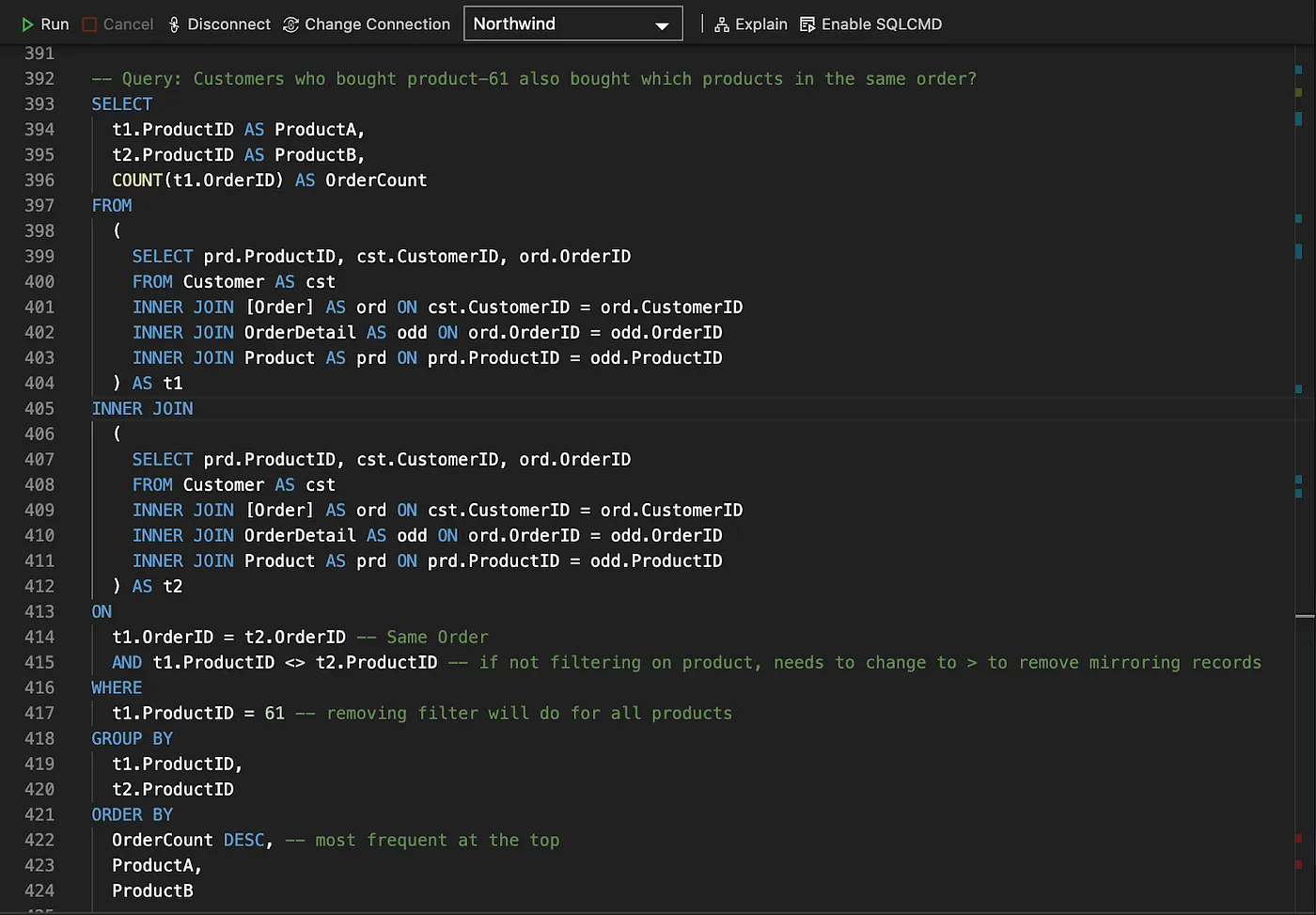Click line number 405

coord(39,409)
